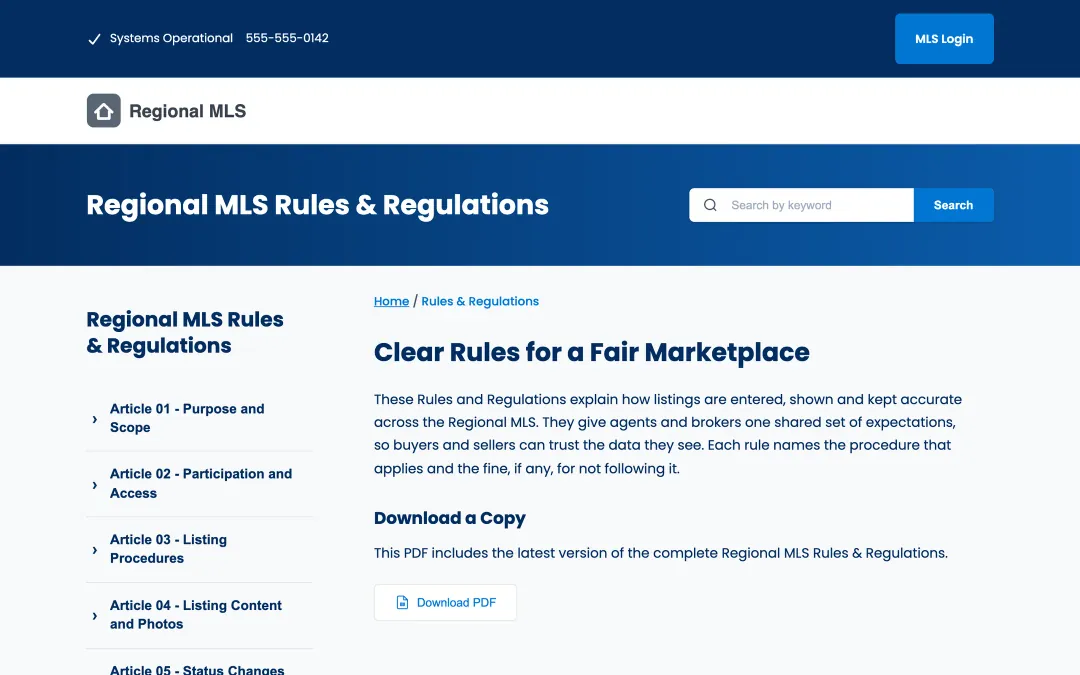Open Article 05 - Status Changes

197,669
